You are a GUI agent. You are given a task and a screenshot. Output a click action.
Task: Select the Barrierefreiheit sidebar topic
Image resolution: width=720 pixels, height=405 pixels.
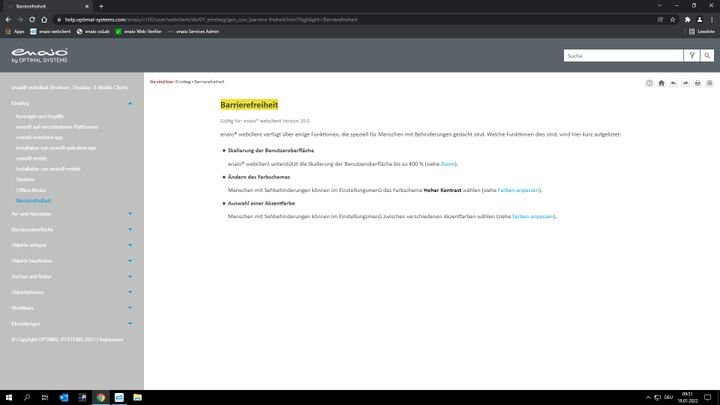click(x=34, y=201)
